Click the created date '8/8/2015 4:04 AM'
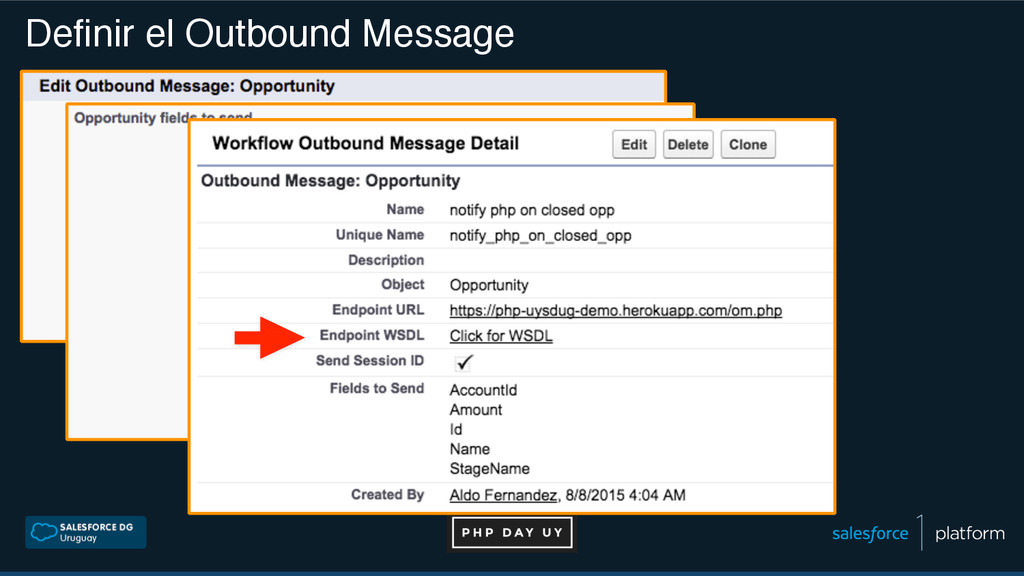Image resolution: width=1024 pixels, height=576 pixels. pos(626,495)
